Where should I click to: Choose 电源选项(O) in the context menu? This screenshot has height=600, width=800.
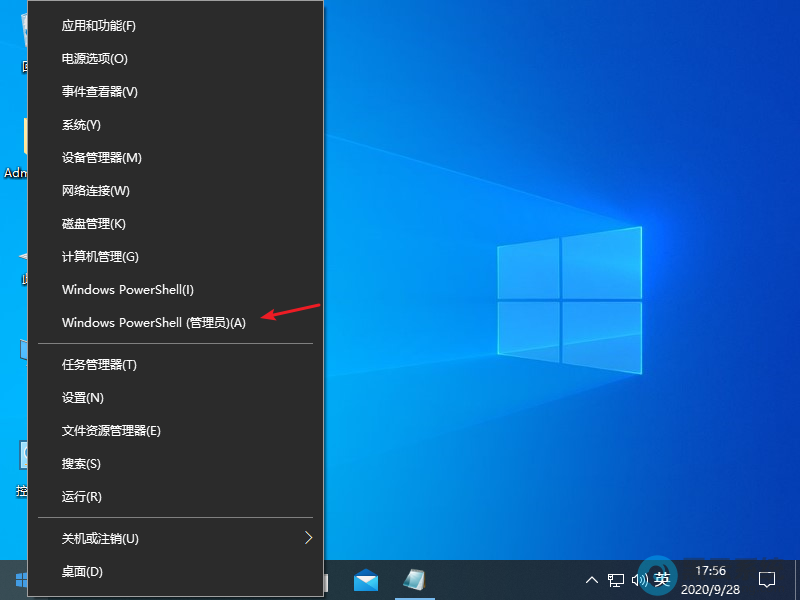click(94, 59)
